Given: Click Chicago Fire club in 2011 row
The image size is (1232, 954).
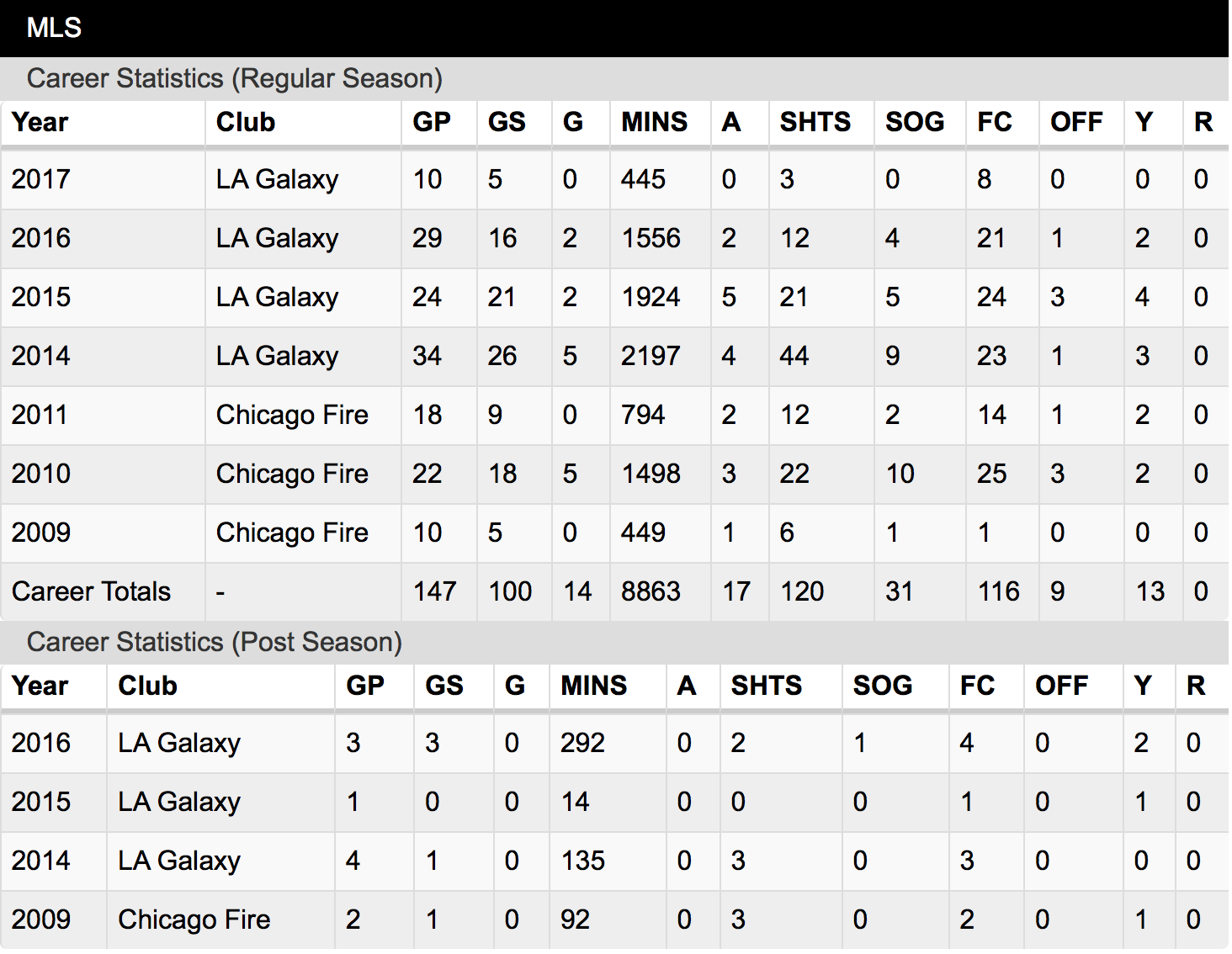Looking at the screenshot, I should point(292,415).
